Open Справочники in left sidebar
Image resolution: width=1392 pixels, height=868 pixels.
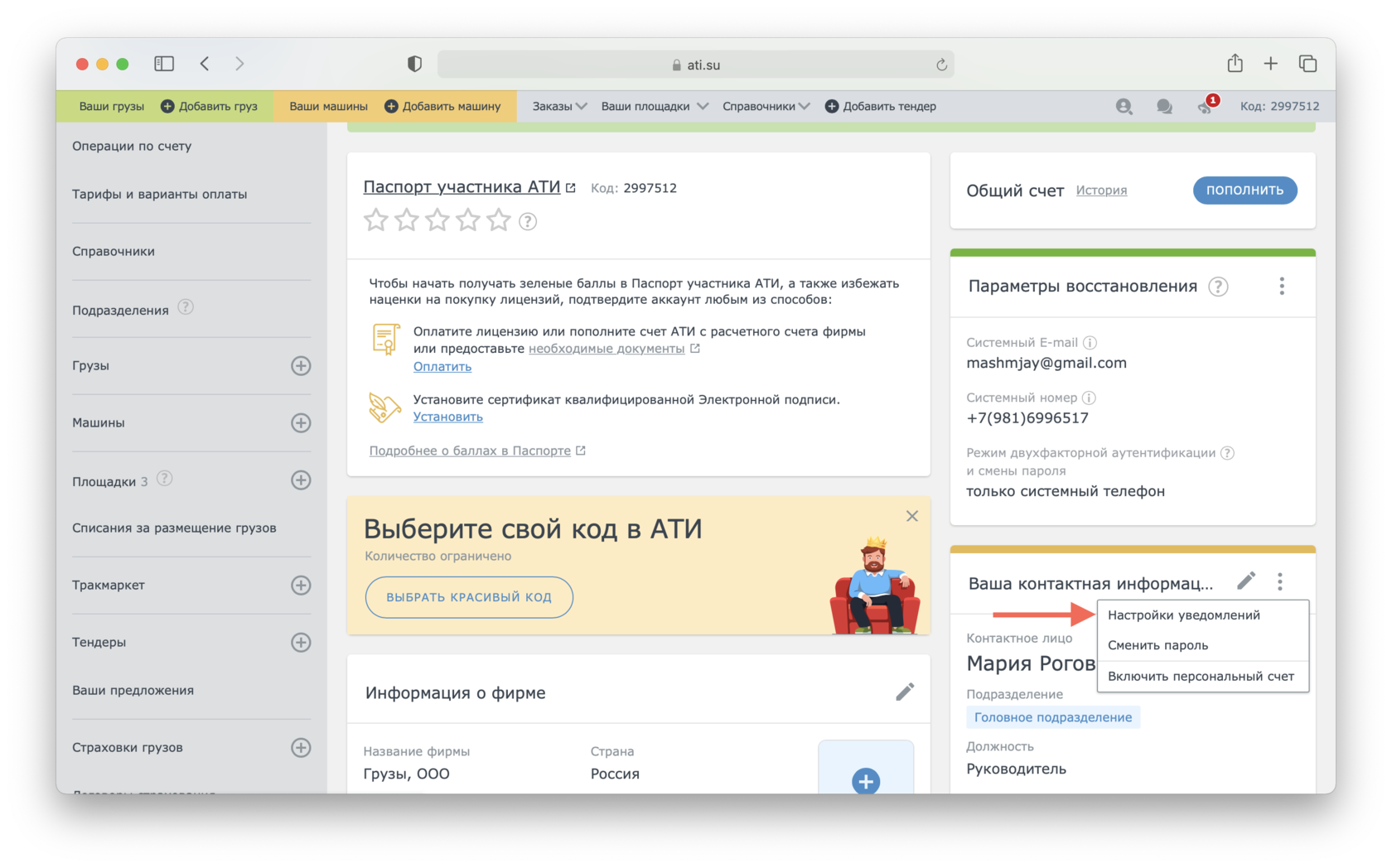[x=114, y=251]
